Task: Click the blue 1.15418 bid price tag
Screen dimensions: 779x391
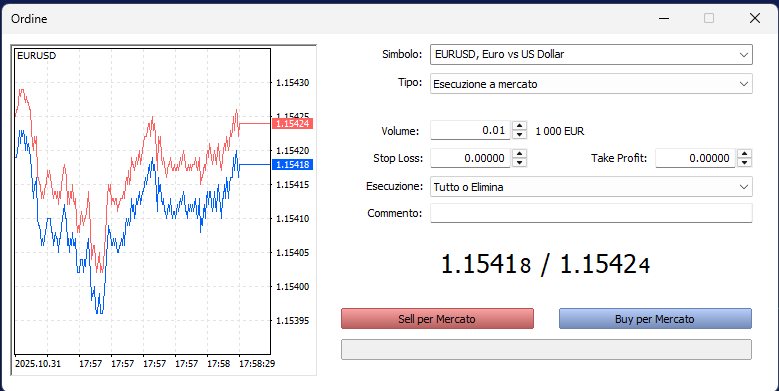Action: click(x=293, y=164)
